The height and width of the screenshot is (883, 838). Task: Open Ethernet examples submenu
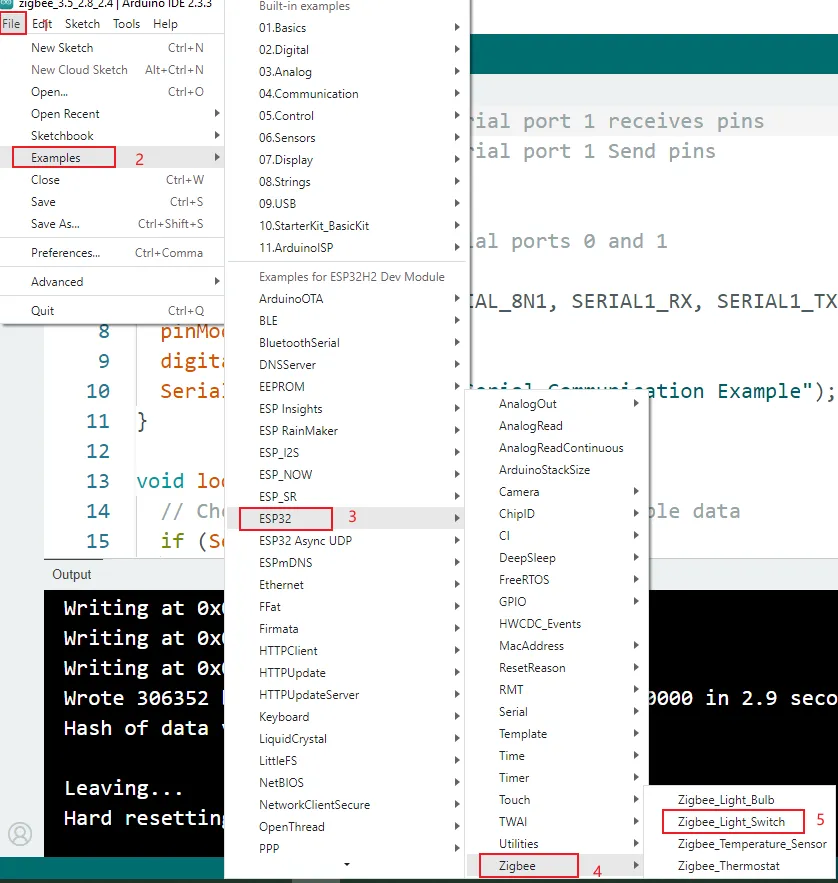coord(346,585)
